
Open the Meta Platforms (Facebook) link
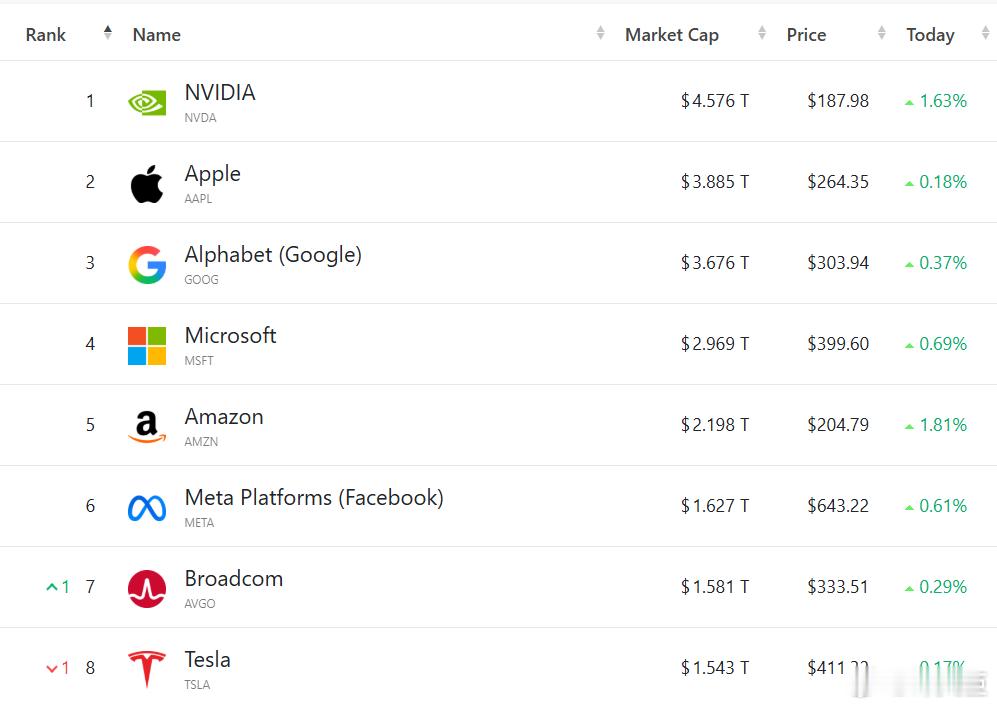coord(314,498)
